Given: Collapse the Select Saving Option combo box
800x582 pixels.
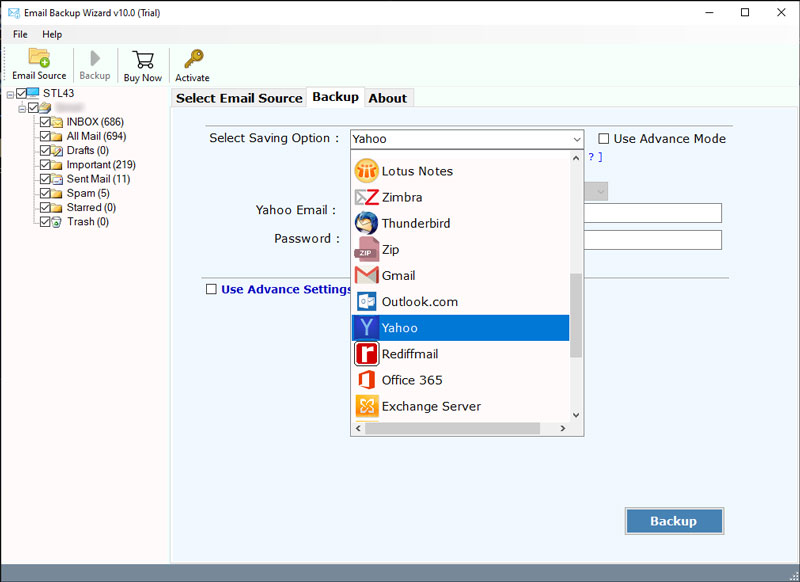Looking at the screenshot, I should [577, 139].
